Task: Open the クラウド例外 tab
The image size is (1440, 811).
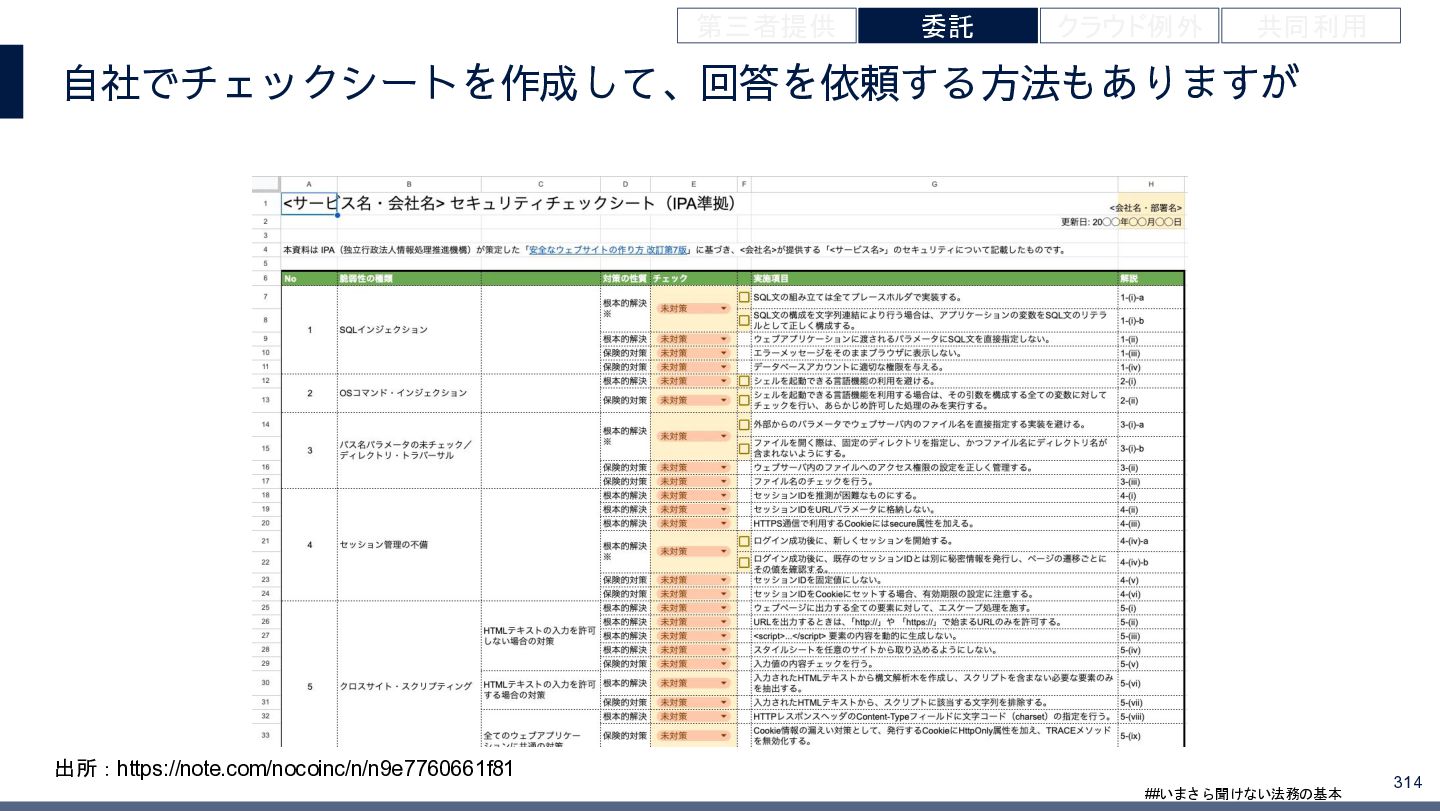Action: 1129,26
